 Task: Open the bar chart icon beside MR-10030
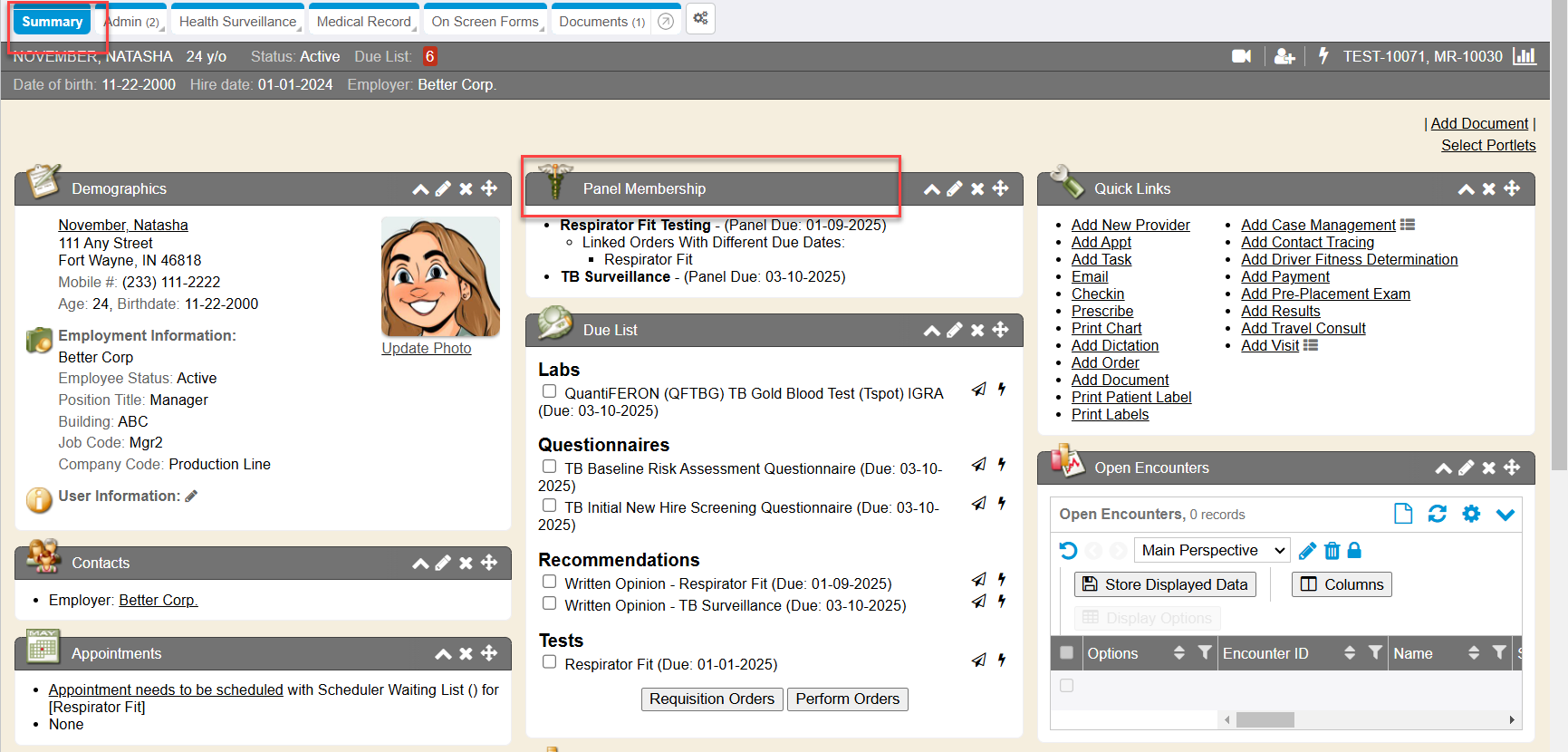point(1525,56)
